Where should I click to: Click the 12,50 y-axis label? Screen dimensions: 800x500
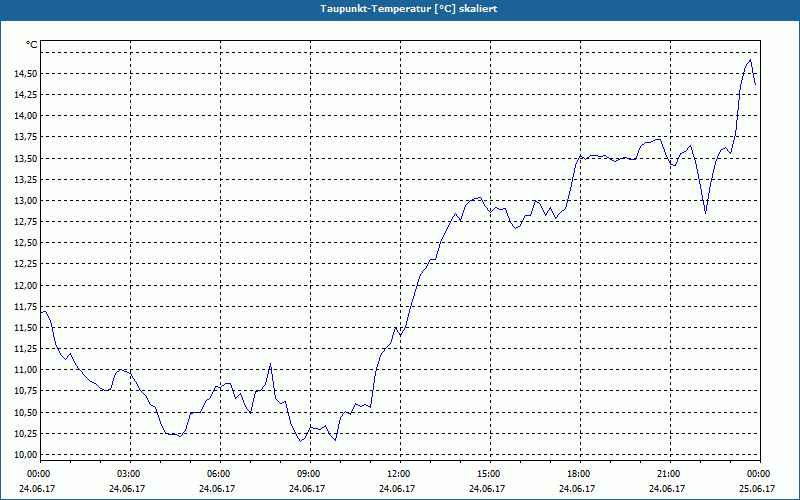click(26, 243)
